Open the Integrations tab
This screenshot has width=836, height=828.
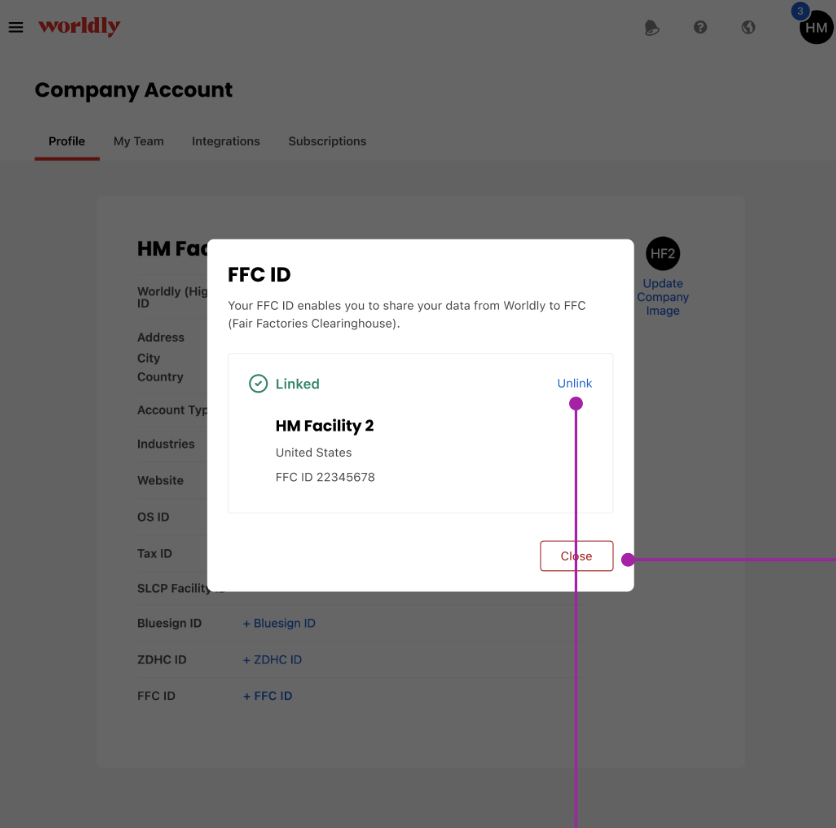click(x=225, y=141)
